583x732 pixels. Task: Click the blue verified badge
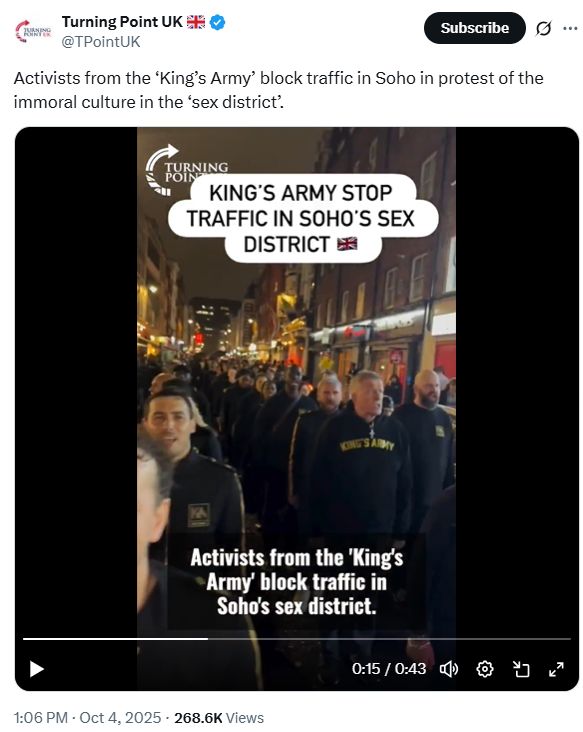(x=218, y=22)
